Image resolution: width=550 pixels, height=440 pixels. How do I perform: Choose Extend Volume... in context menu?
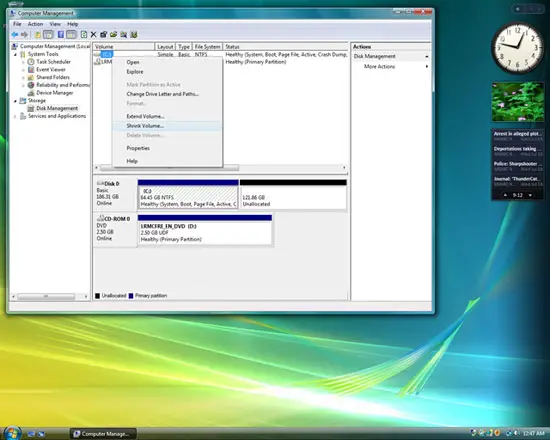point(167,116)
